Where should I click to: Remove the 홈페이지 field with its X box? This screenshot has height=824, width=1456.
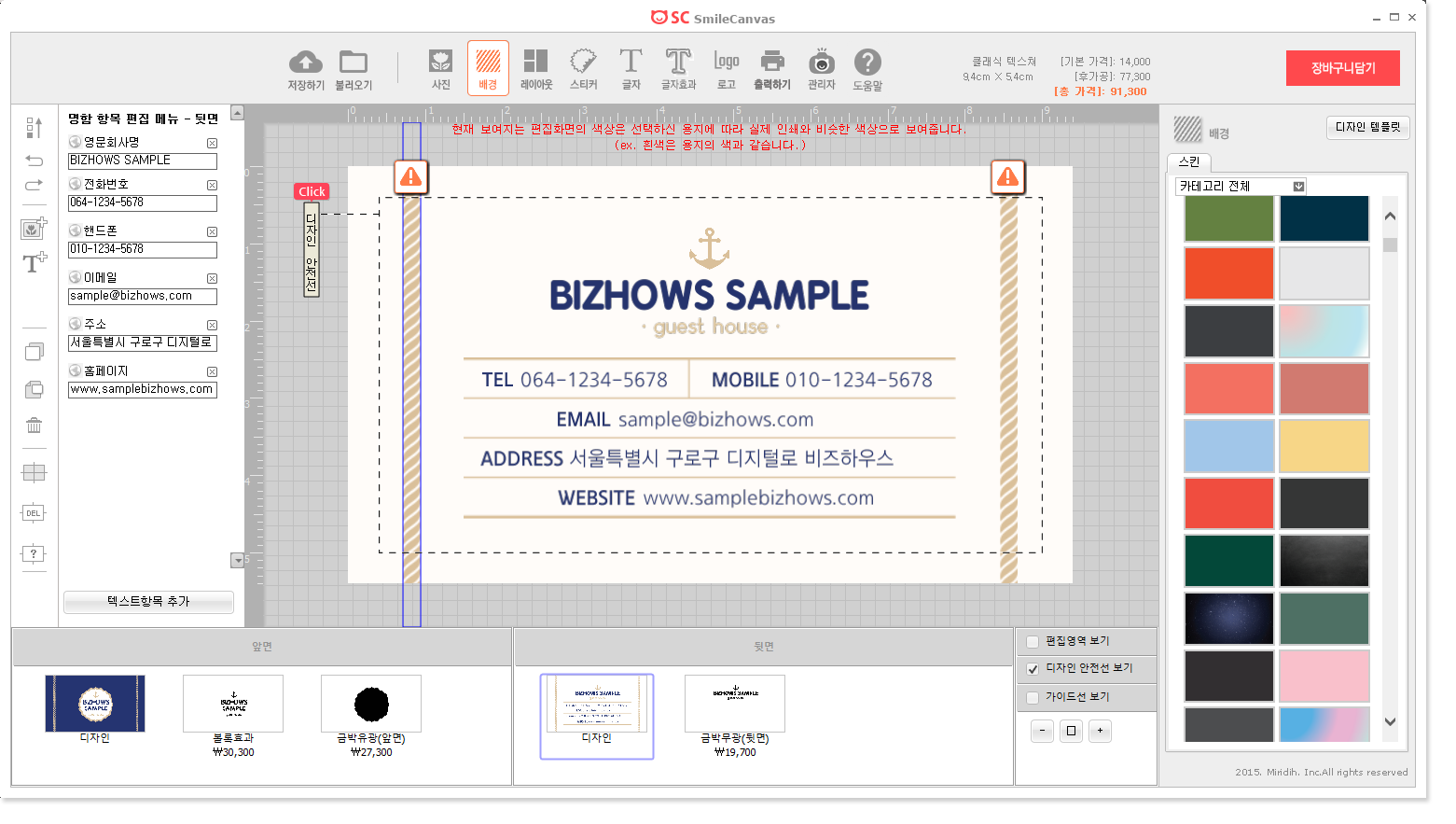click(x=212, y=371)
